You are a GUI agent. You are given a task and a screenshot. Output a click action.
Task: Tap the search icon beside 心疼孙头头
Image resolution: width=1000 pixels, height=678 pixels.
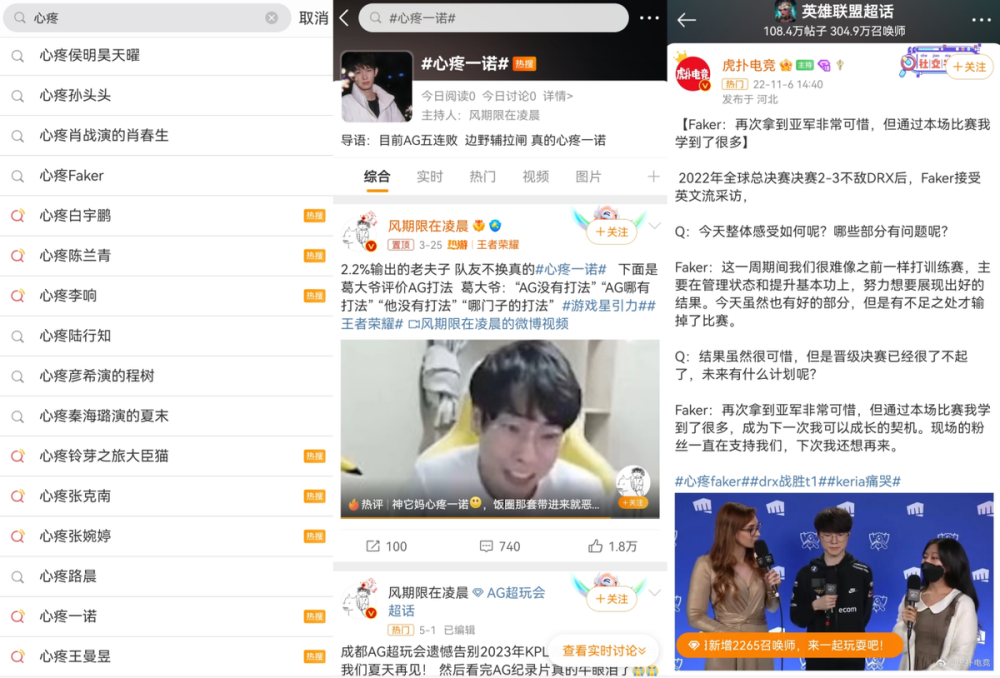[x=18, y=96]
